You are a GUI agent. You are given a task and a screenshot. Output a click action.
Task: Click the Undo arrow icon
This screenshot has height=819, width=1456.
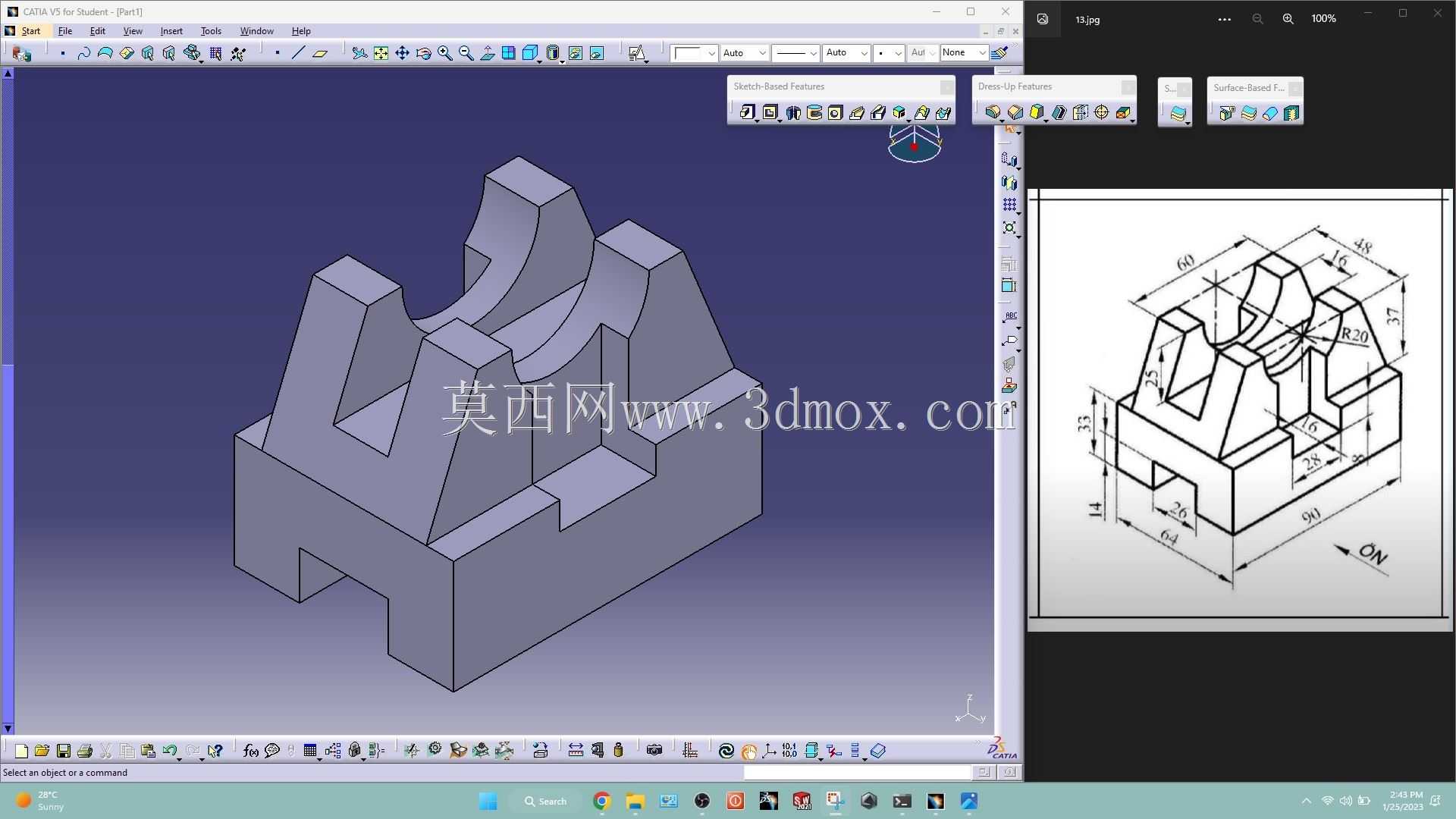pyautogui.click(x=169, y=751)
